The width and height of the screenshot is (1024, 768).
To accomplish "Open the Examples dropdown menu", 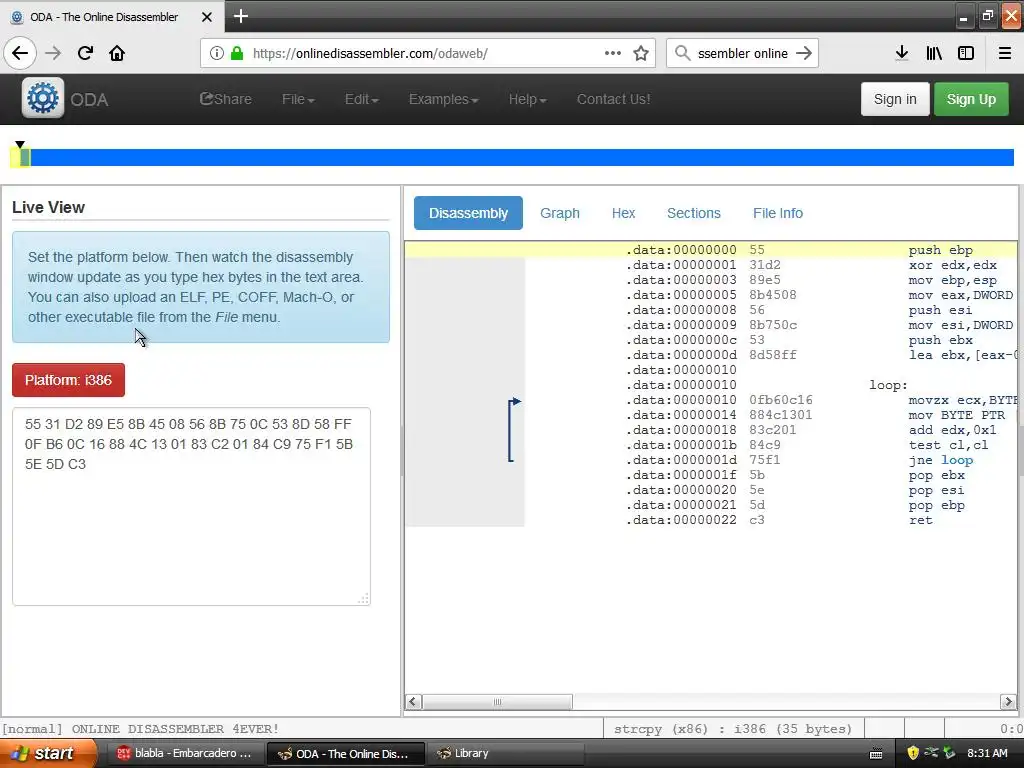I will tap(443, 99).
